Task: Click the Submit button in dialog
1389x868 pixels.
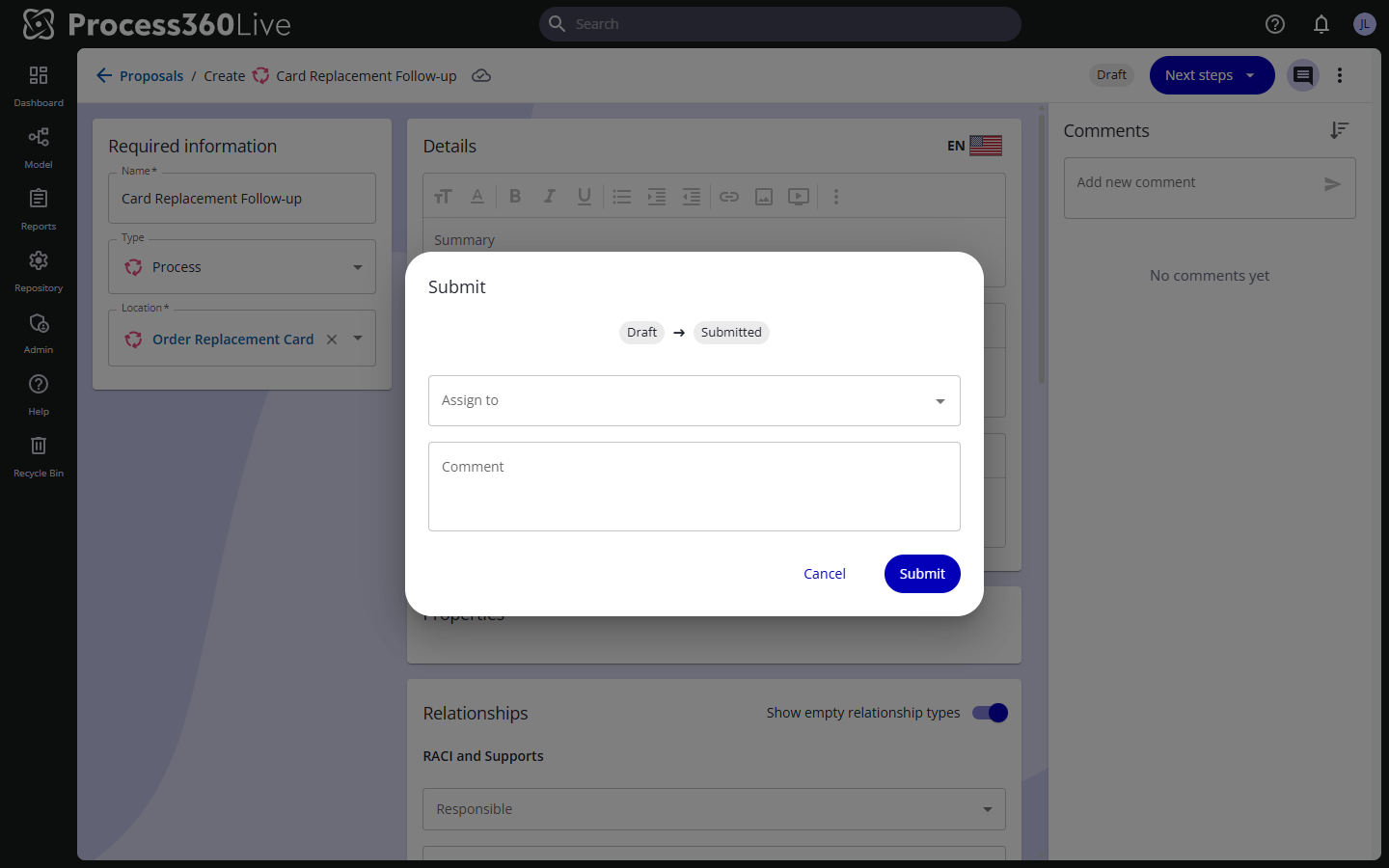Action: click(x=922, y=574)
